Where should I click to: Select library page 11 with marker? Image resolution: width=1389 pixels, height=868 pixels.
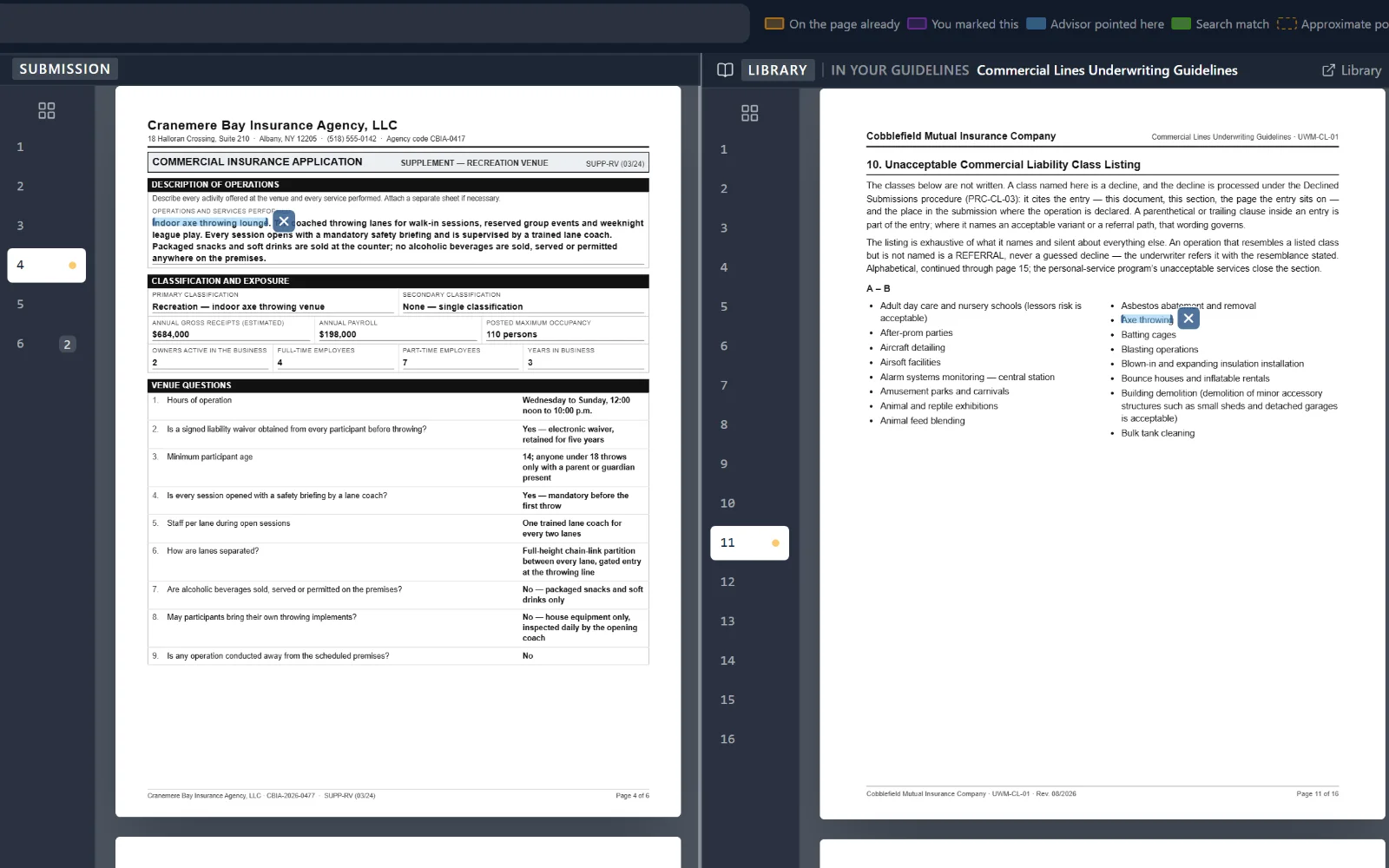click(x=750, y=542)
